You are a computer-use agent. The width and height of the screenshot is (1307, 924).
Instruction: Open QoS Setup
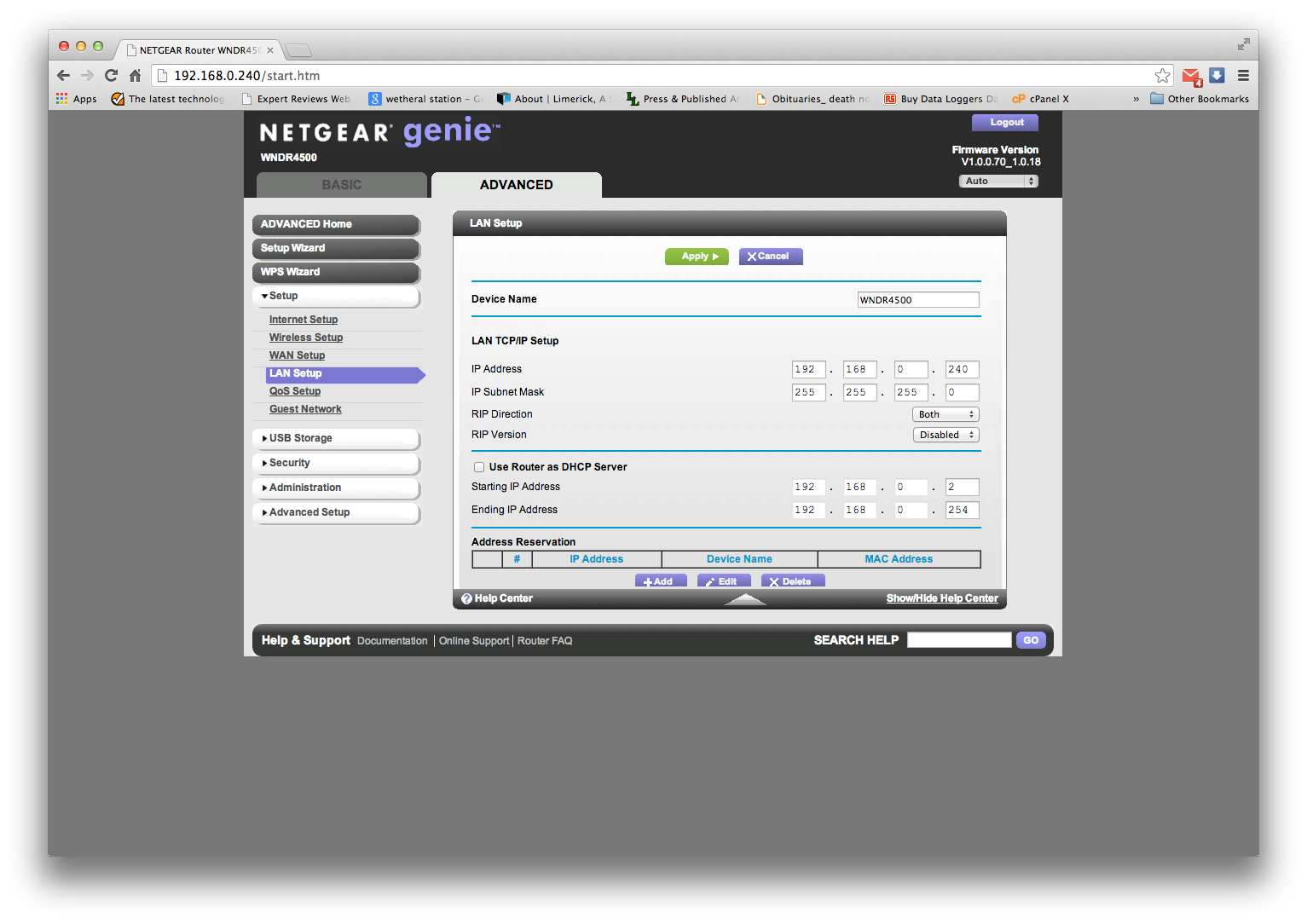pyautogui.click(x=295, y=391)
